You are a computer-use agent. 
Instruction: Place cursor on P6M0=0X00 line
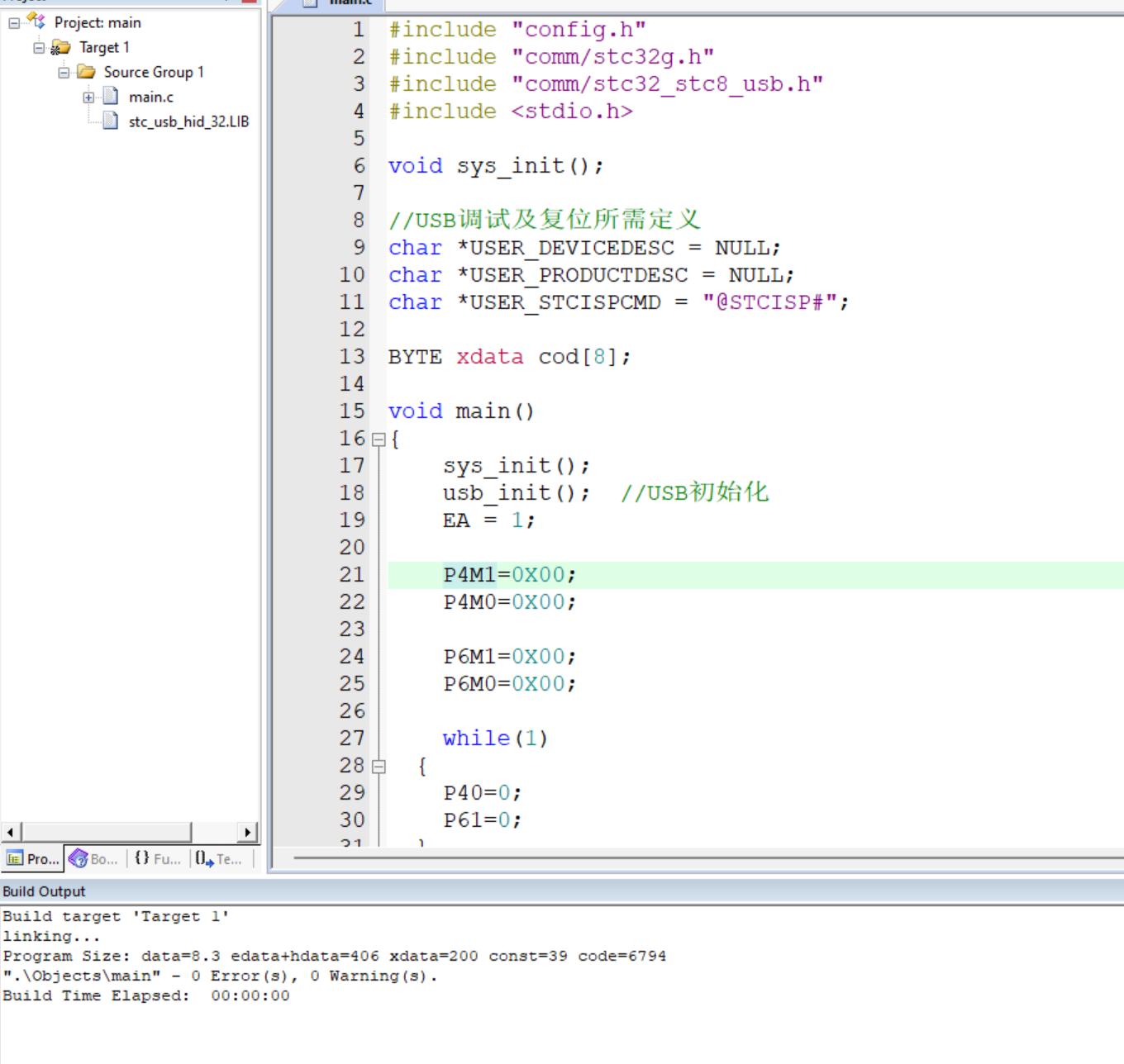click(x=509, y=684)
